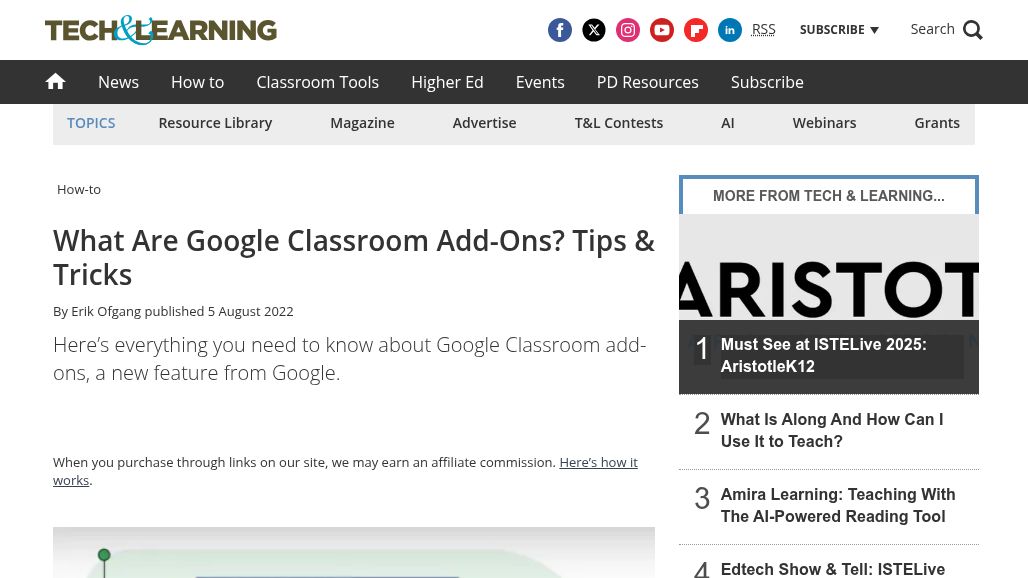Click the Search text field in header
Image resolution: width=1028 pixels, height=578 pixels.
[932, 29]
